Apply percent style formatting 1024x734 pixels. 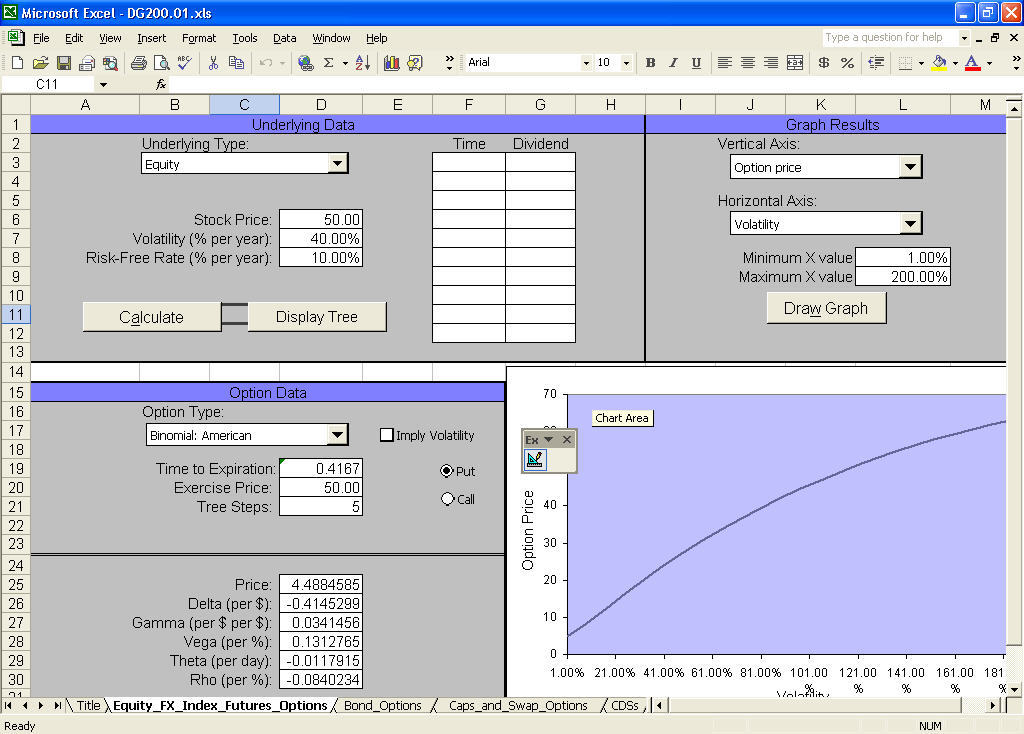tap(847, 62)
